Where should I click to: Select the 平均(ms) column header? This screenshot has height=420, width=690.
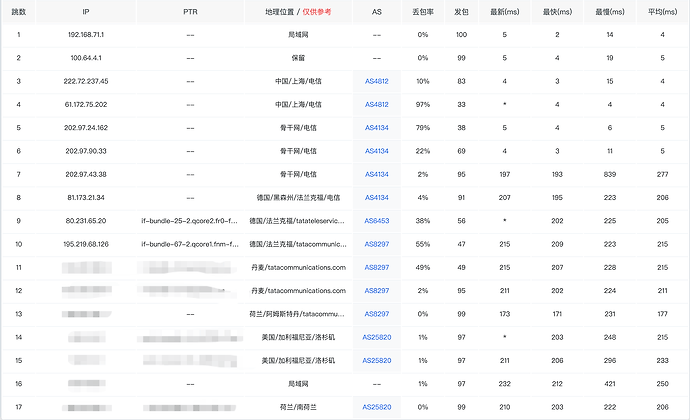[662, 12]
